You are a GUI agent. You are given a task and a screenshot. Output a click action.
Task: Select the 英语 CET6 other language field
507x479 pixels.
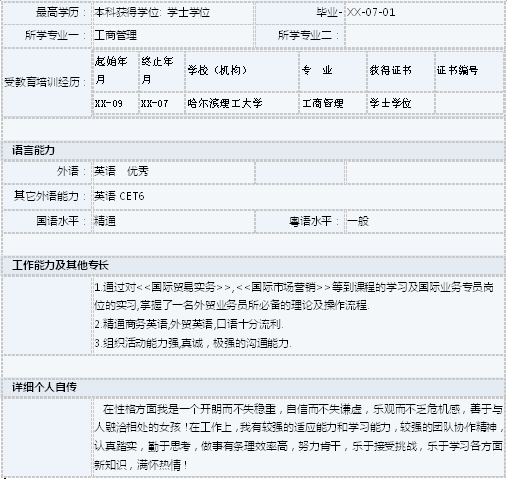coord(298,196)
